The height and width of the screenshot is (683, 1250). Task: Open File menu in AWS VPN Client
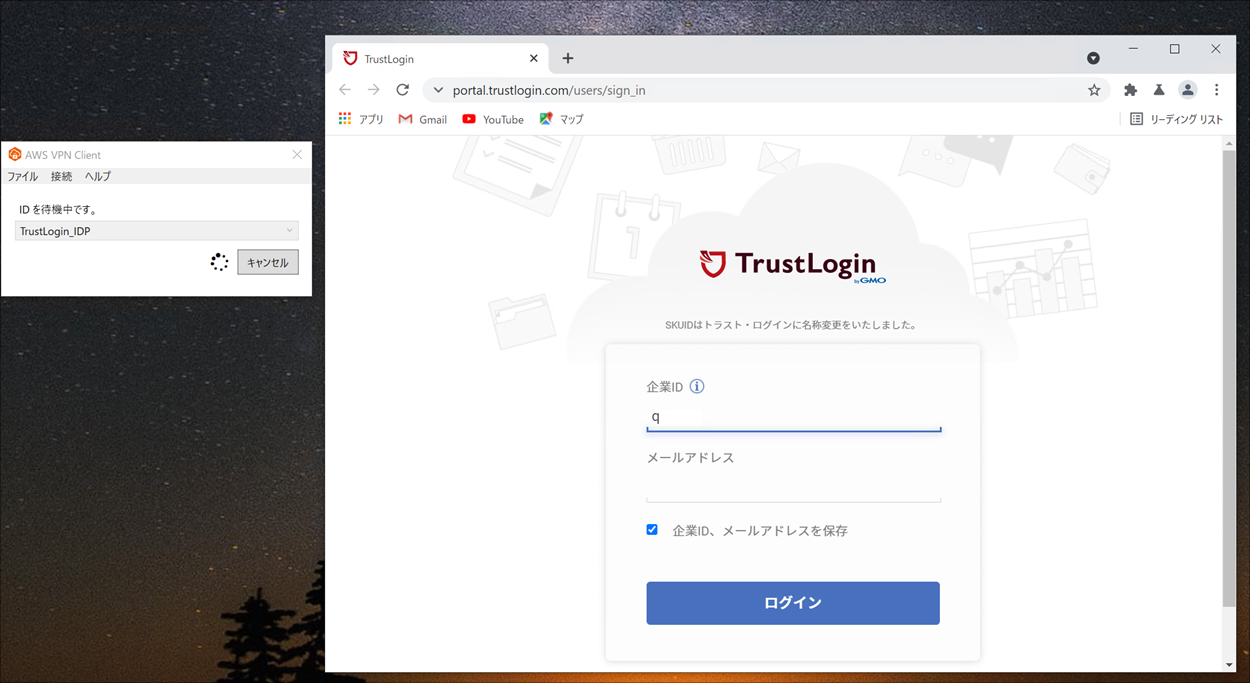pos(23,176)
